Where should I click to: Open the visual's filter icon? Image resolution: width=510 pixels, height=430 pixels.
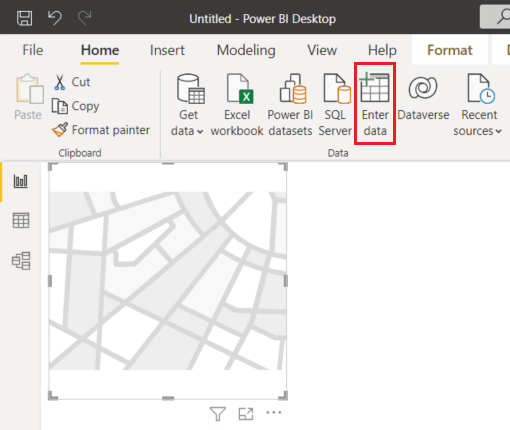[218, 414]
